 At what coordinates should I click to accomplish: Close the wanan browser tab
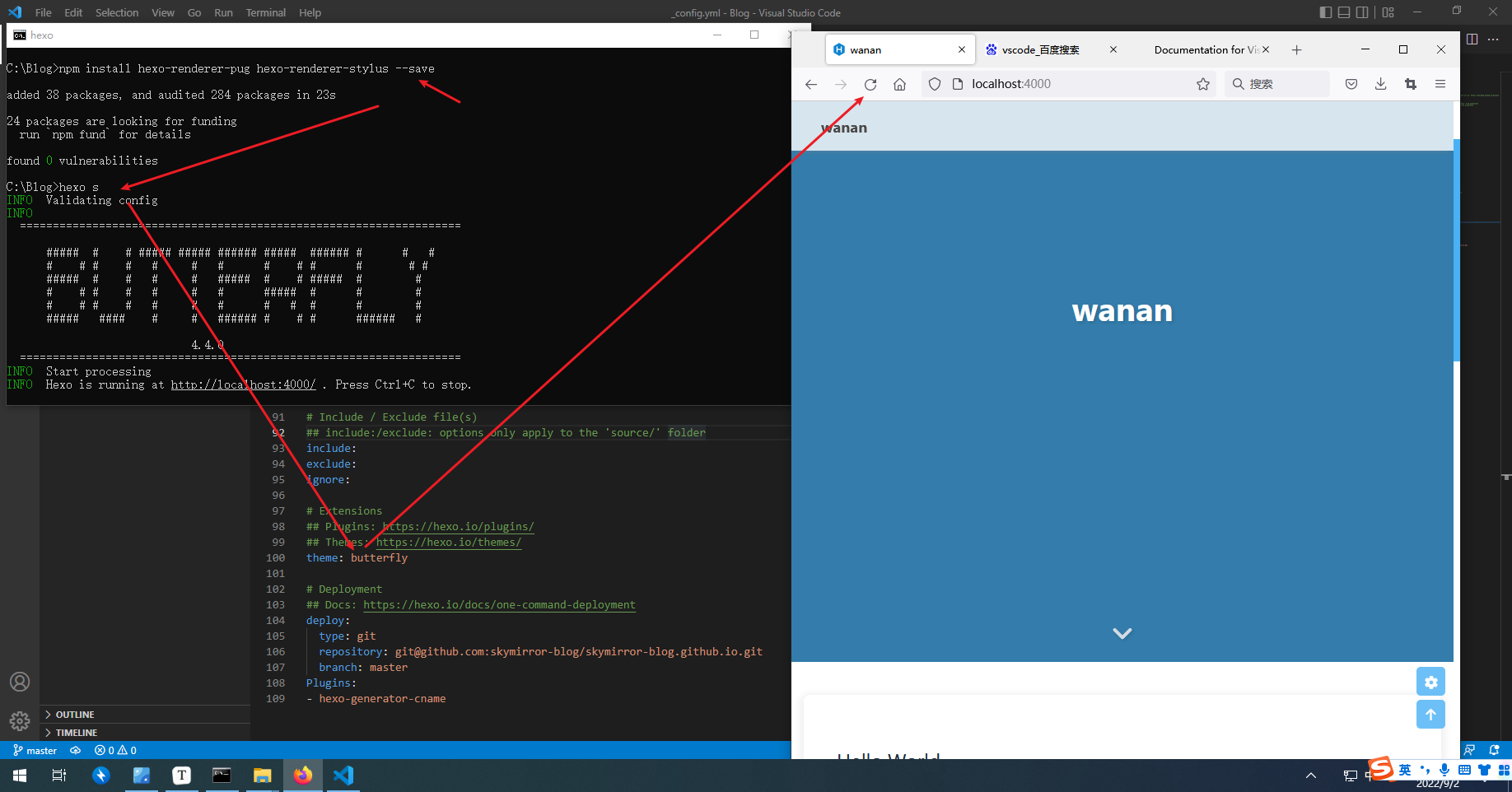pyautogui.click(x=962, y=49)
